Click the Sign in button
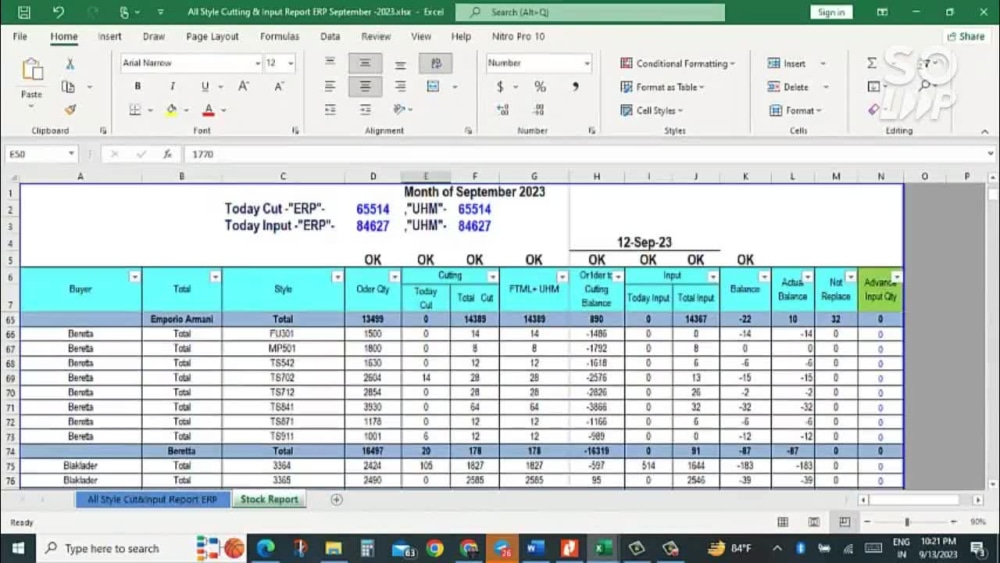The width and height of the screenshot is (1000, 563). [831, 12]
